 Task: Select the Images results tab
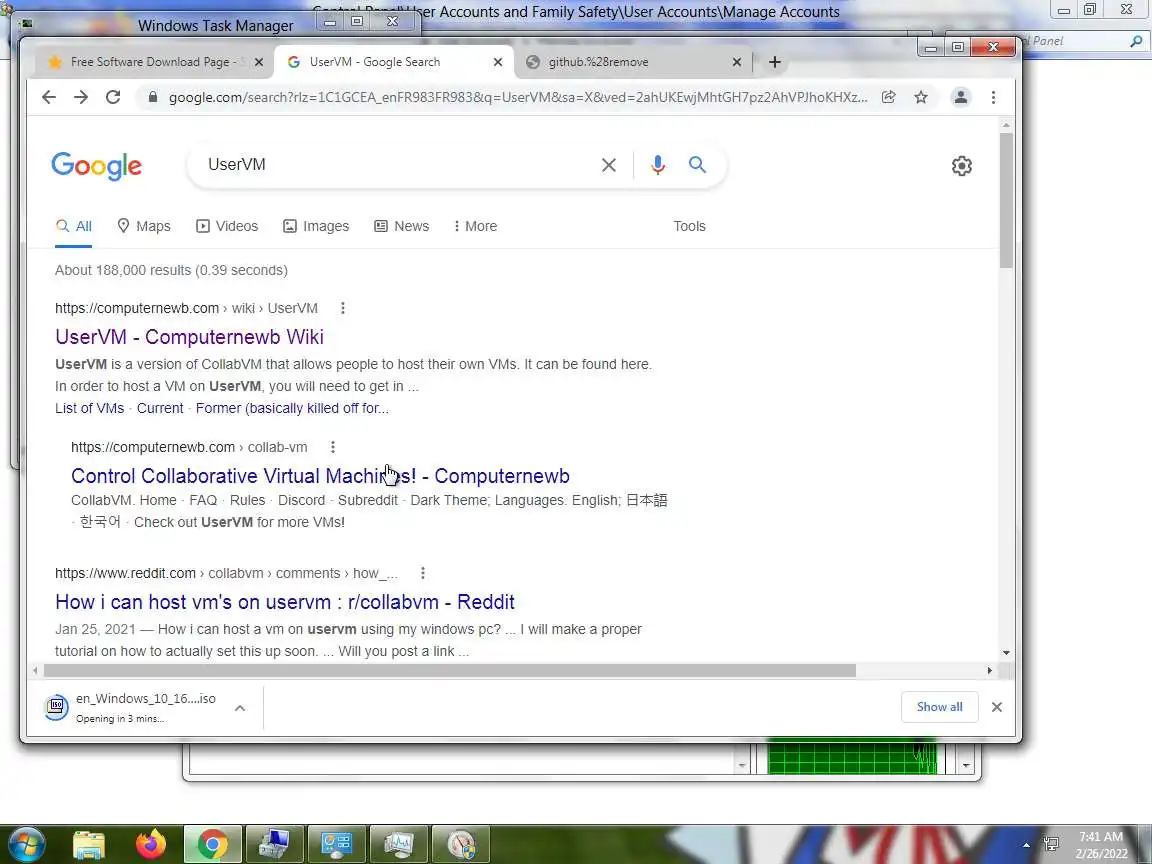(x=316, y=226)
